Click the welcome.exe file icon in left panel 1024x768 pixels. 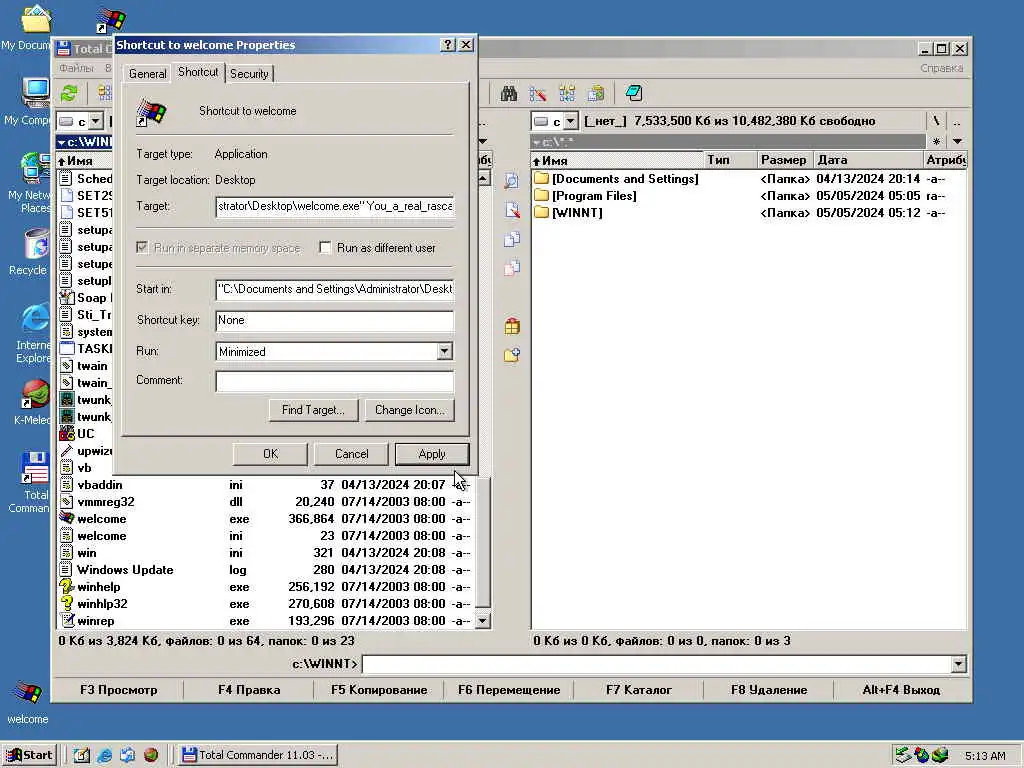pyautogui.click(x=66, y=519)
